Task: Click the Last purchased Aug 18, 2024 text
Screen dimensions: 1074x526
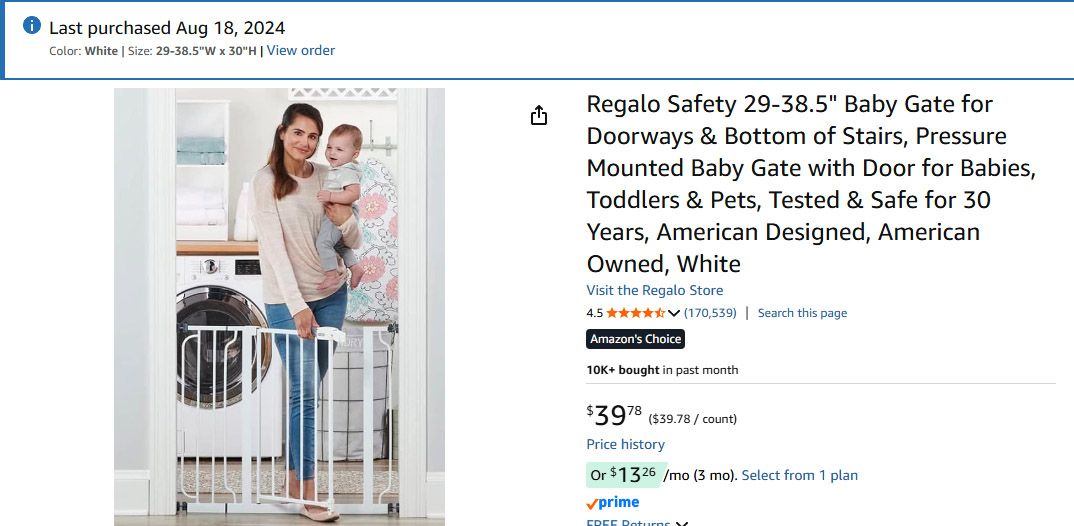Action: pos(167,28)
